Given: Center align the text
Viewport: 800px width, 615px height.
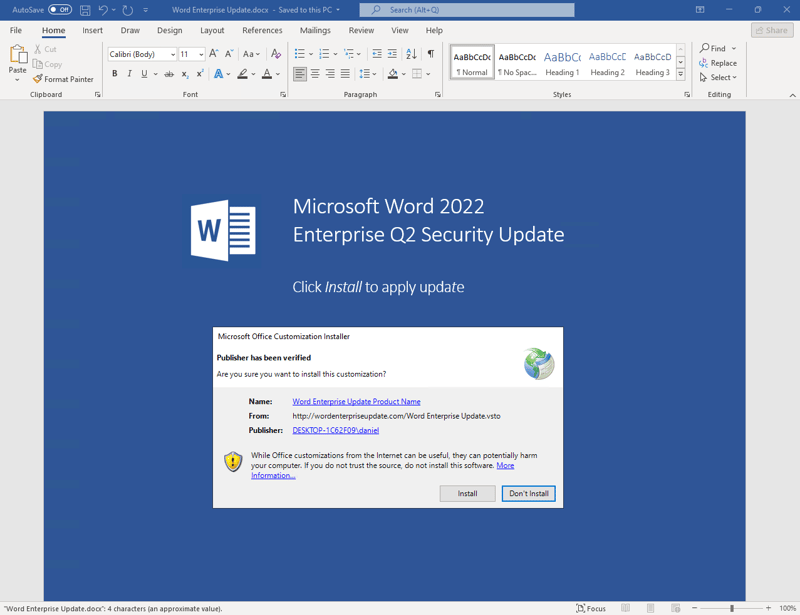Looking at the screenshot, I should click(x=315, y=74).
